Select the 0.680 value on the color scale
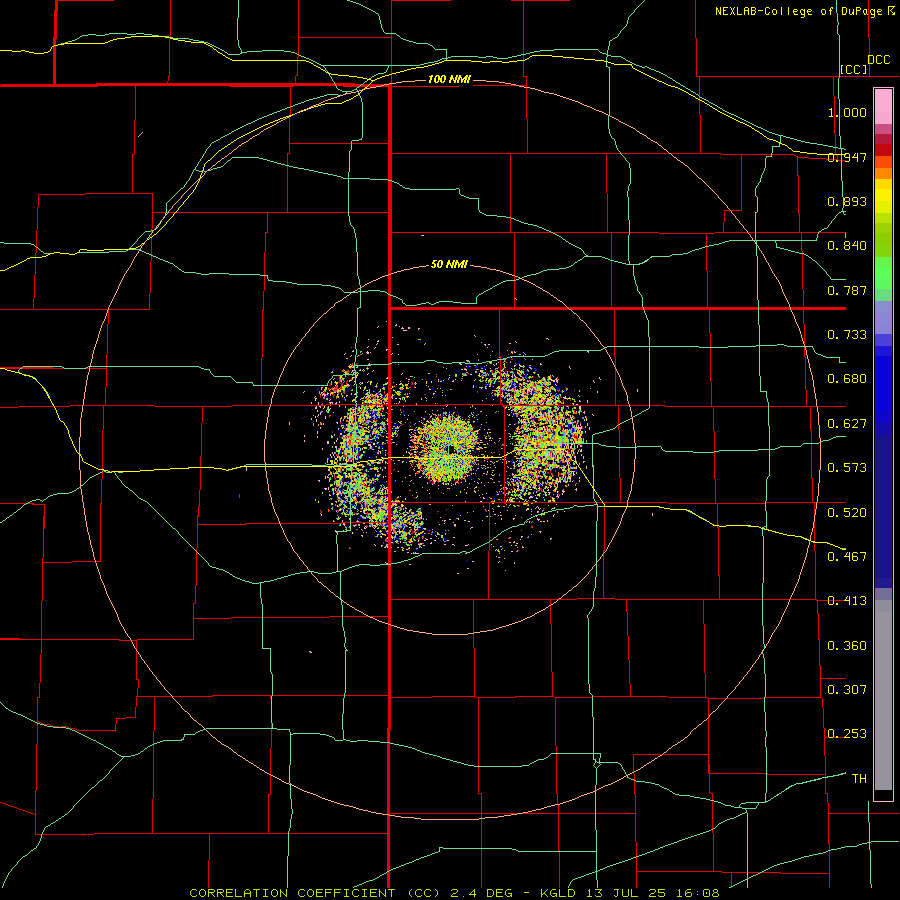The width and height of the screenshot is (900, 900). 847,379
